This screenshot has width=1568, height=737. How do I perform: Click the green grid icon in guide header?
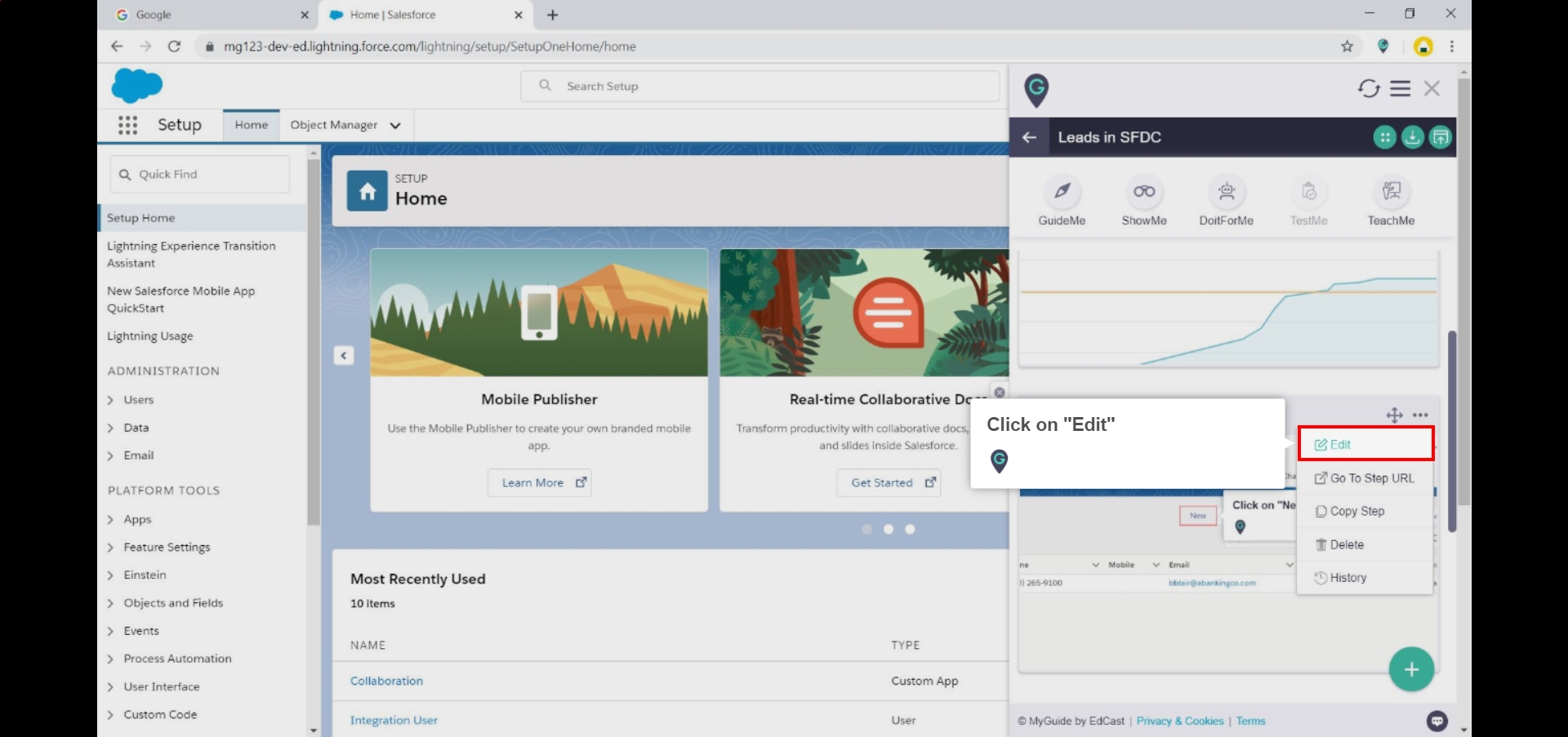(1384, 137)
